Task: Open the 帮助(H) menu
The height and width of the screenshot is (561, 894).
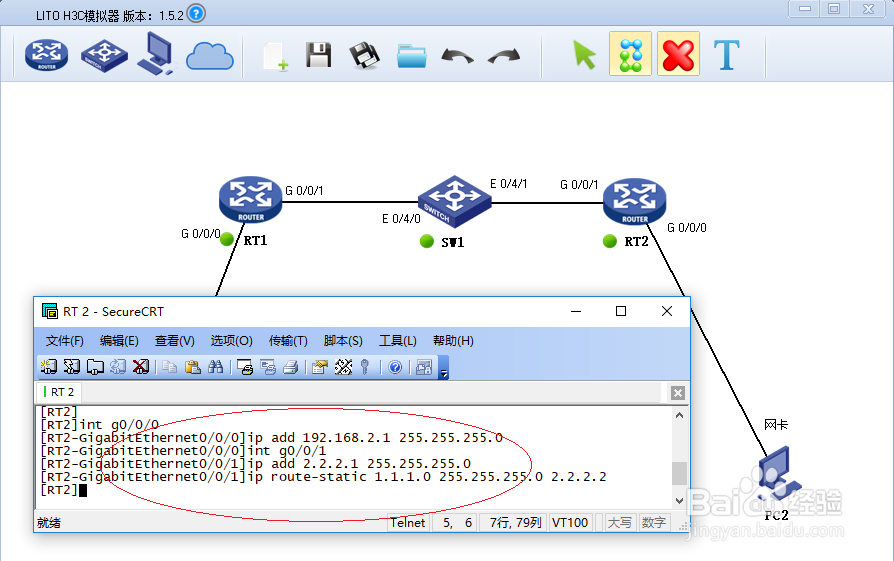Action: coord(453,341)
